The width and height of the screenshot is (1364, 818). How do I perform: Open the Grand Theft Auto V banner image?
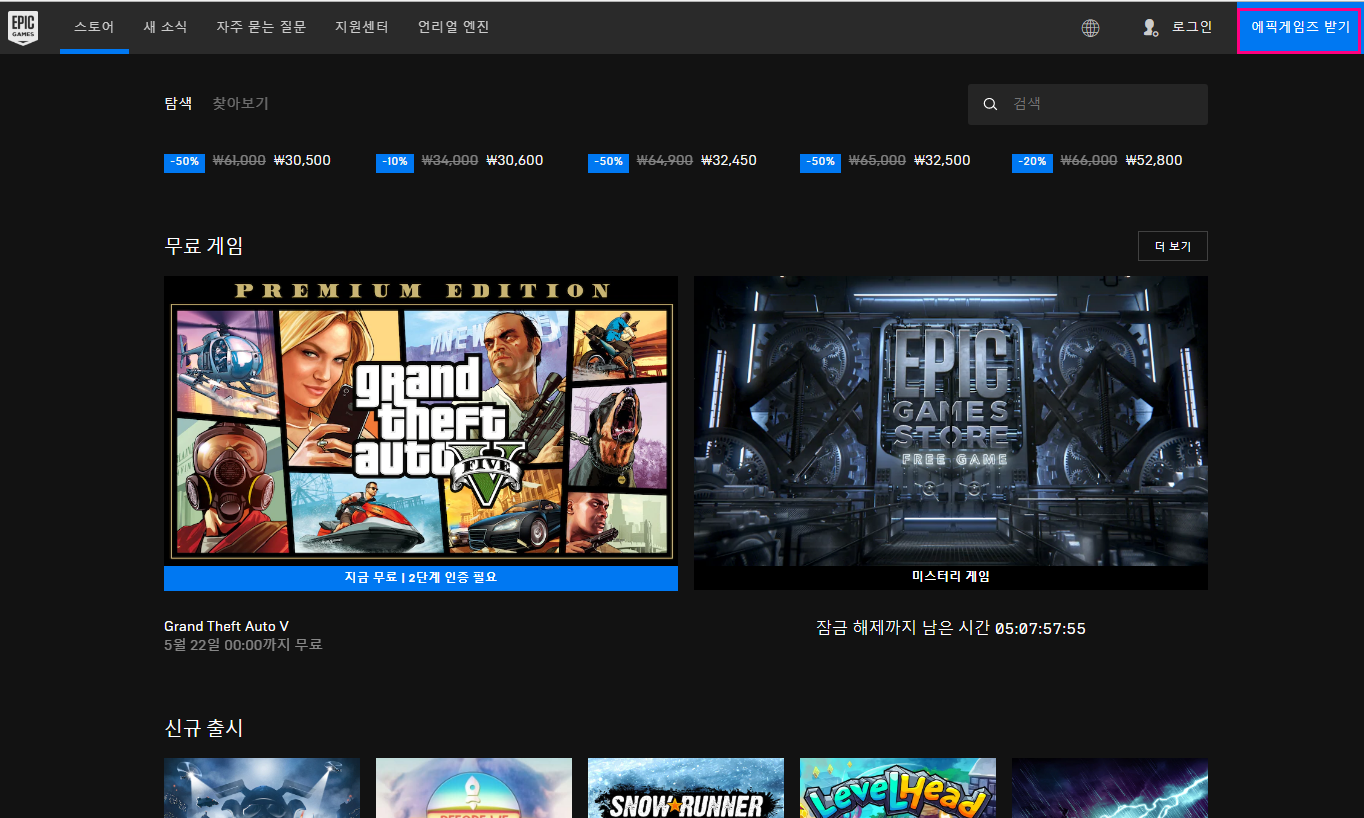[421, 420]
